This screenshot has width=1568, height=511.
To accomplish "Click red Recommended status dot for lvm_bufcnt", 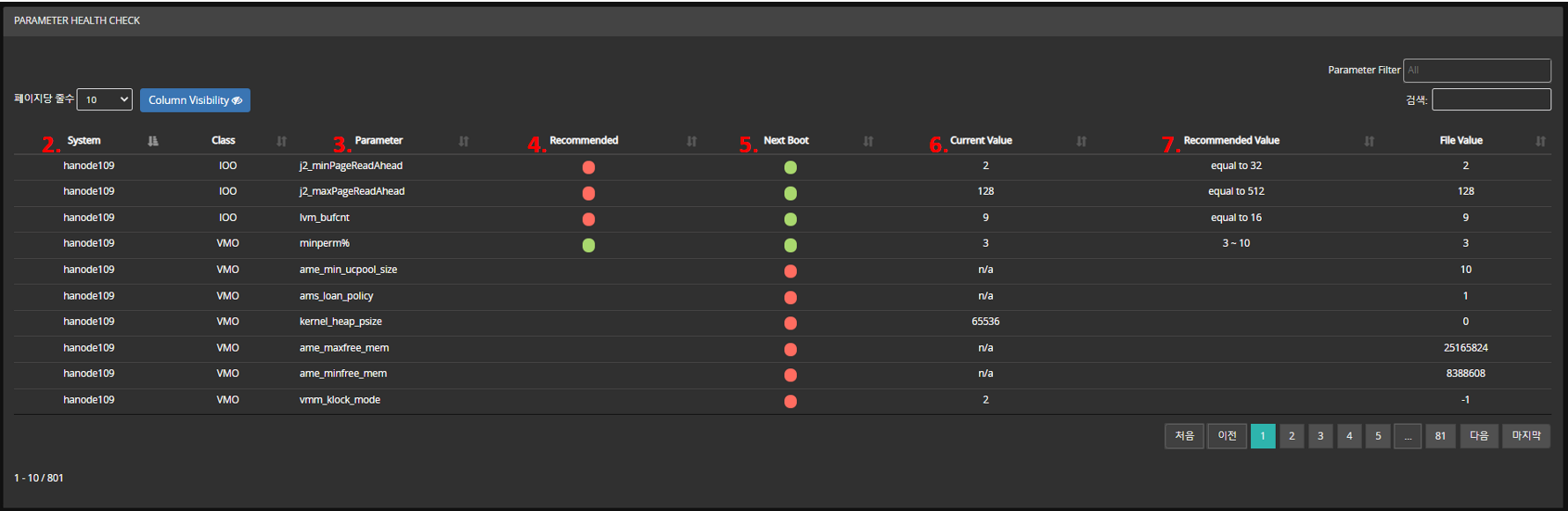I will pos(589,219).
